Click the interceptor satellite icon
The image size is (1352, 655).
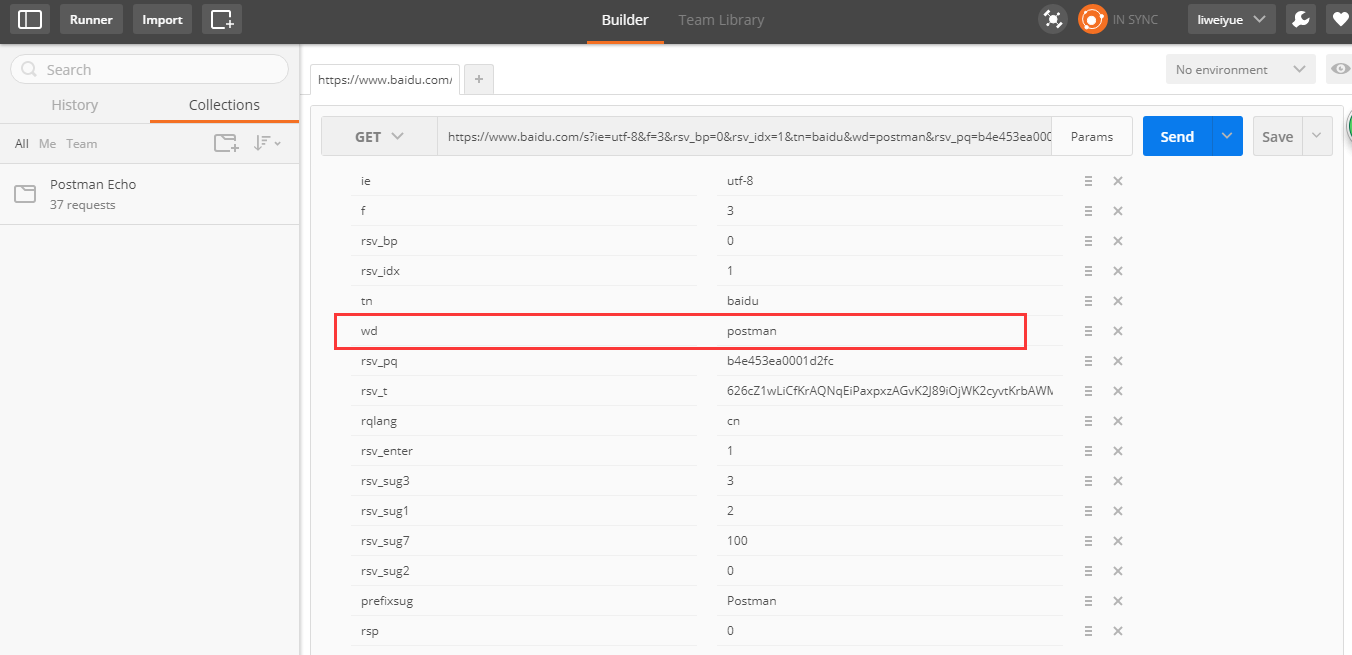[1052, 19]
